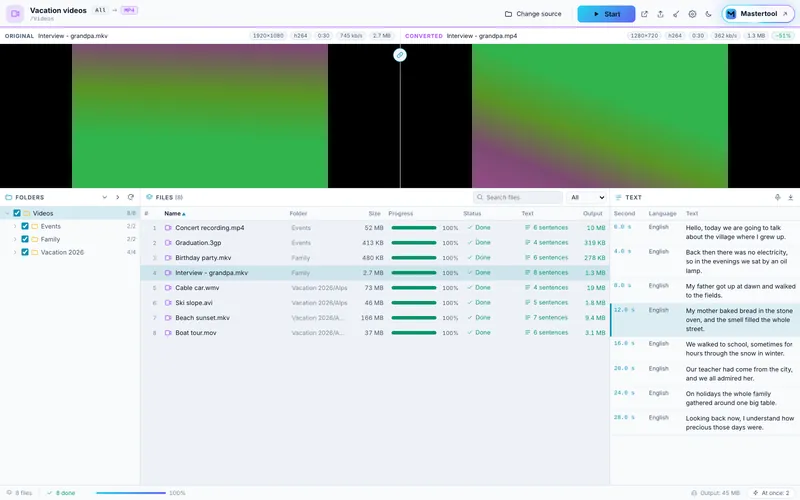Click the All input format badge
The image size is (800, 500).
(101, 10)
